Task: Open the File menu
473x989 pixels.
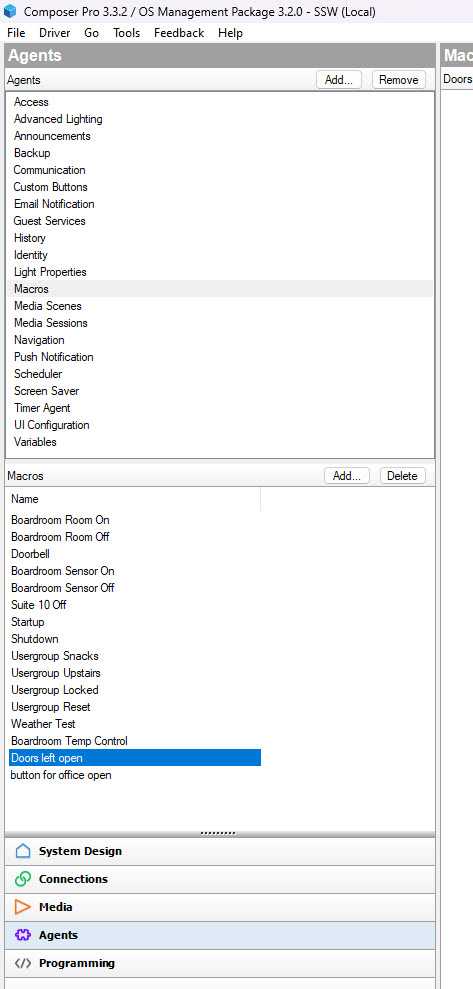Action: [x=16, y=33]
